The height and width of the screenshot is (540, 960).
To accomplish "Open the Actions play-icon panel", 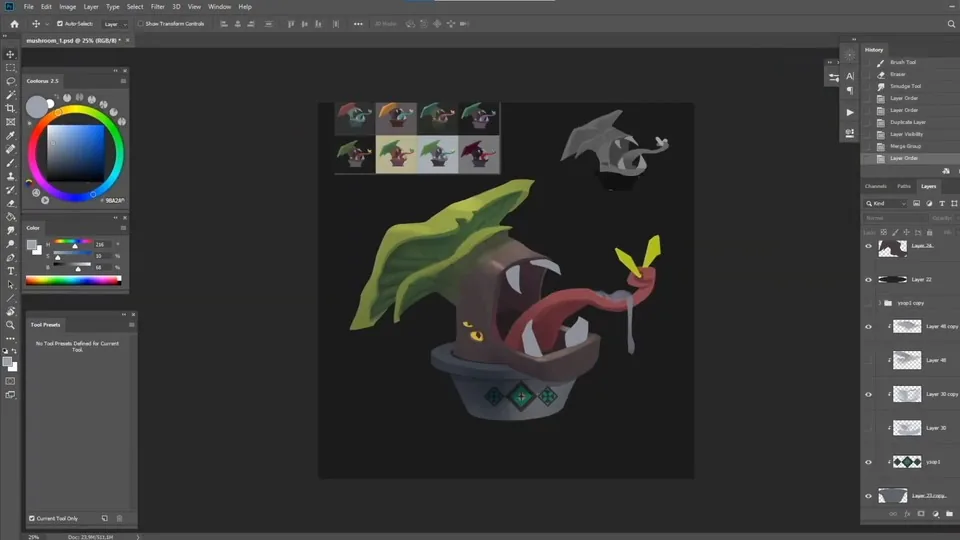I will [850, 113].
